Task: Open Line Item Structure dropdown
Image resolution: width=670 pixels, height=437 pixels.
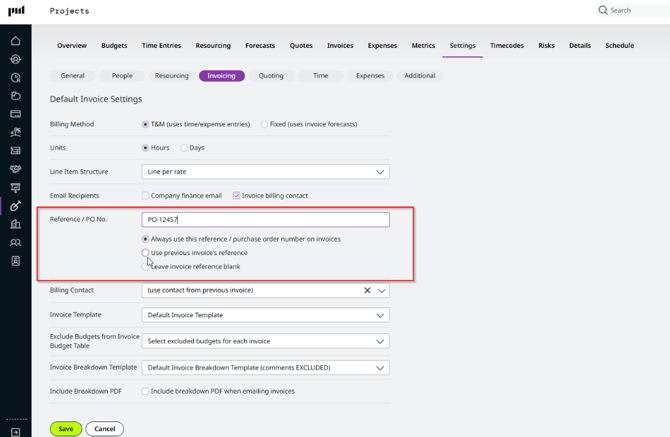Action: pyautogui.click(x=265, y=172)
